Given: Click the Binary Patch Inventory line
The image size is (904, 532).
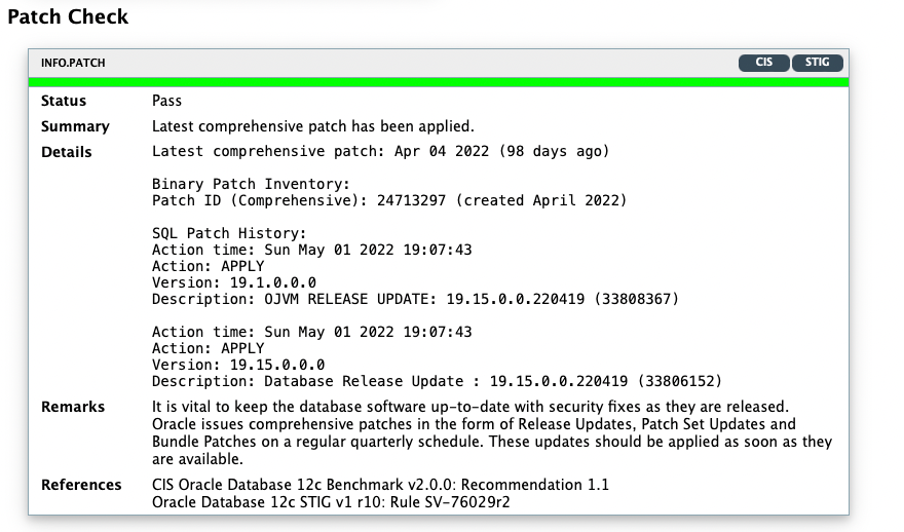Looking at the screenshot, I should click(x=251, y=184).
